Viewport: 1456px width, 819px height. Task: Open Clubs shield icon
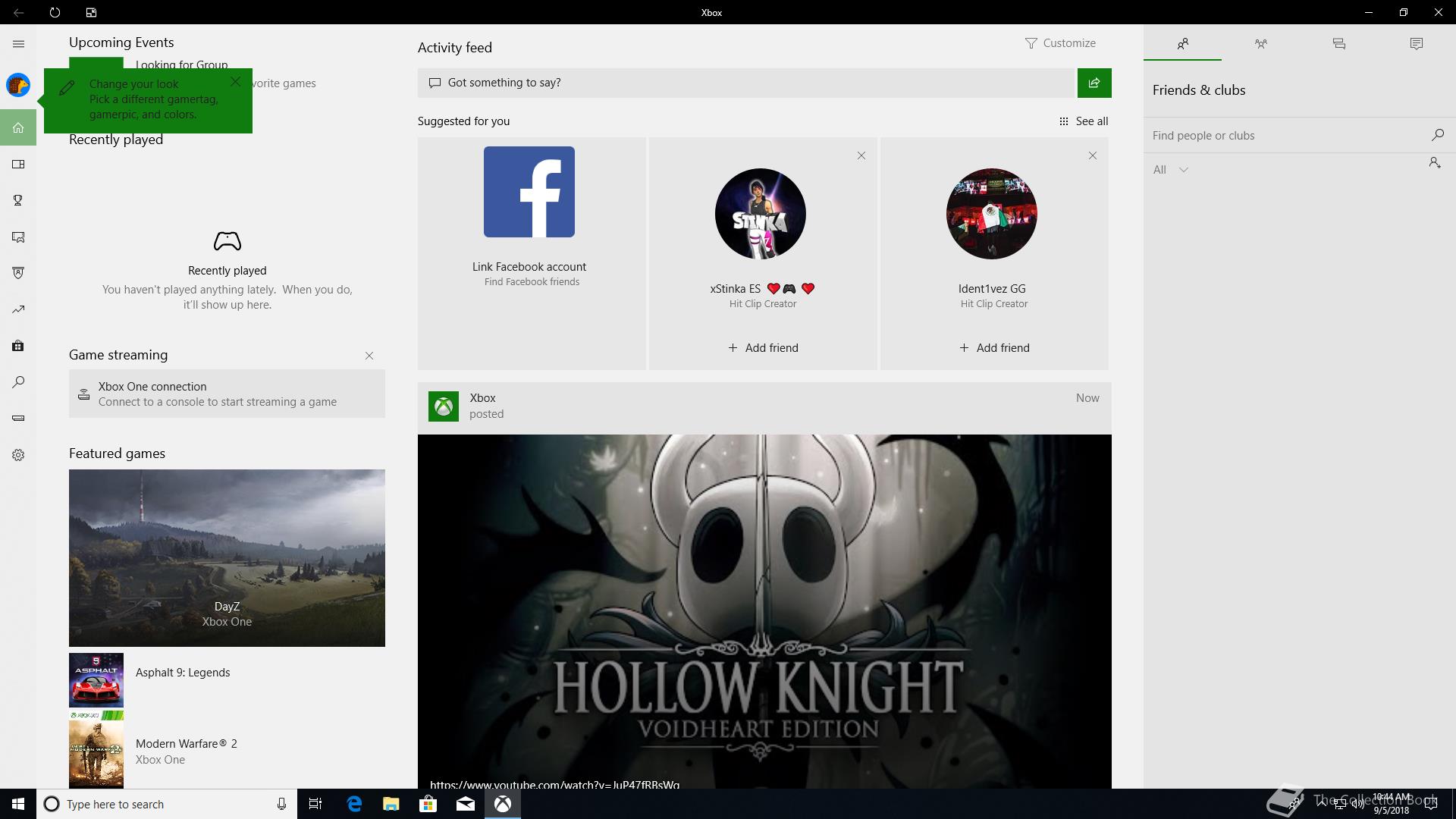[x=18, y=273]
